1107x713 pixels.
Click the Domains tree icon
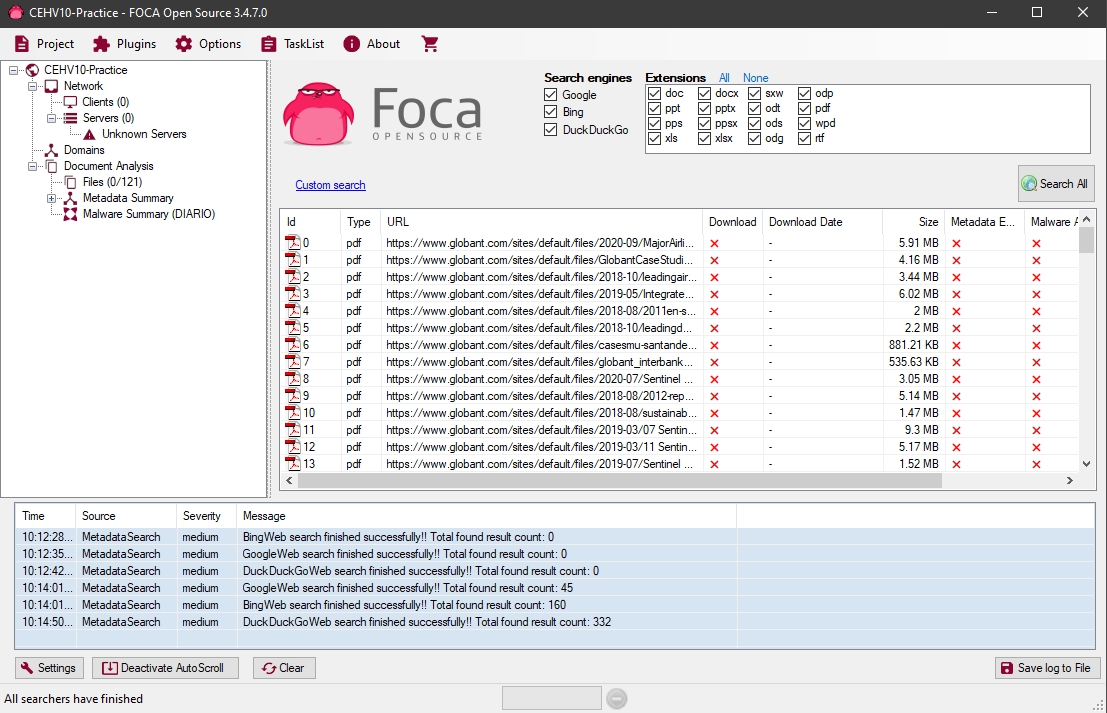pyautogui.click(x=52, y=150)
